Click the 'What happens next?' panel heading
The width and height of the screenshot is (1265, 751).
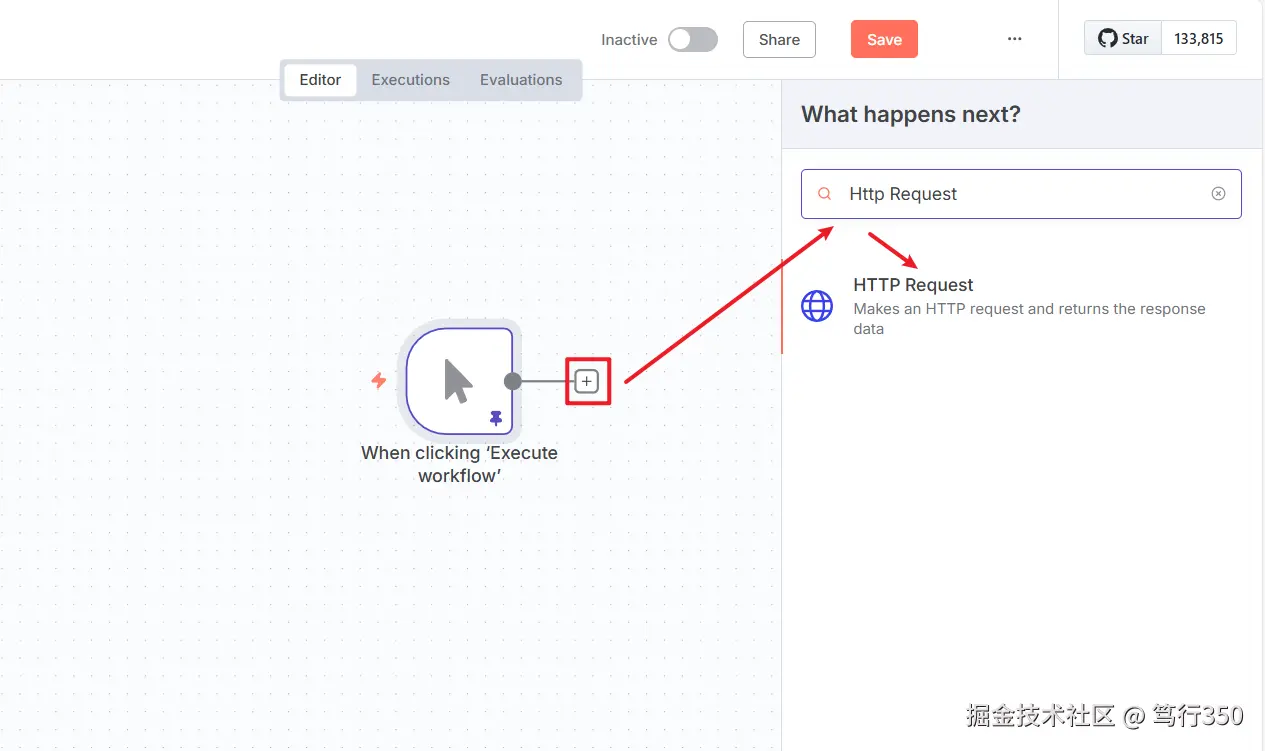911,114
